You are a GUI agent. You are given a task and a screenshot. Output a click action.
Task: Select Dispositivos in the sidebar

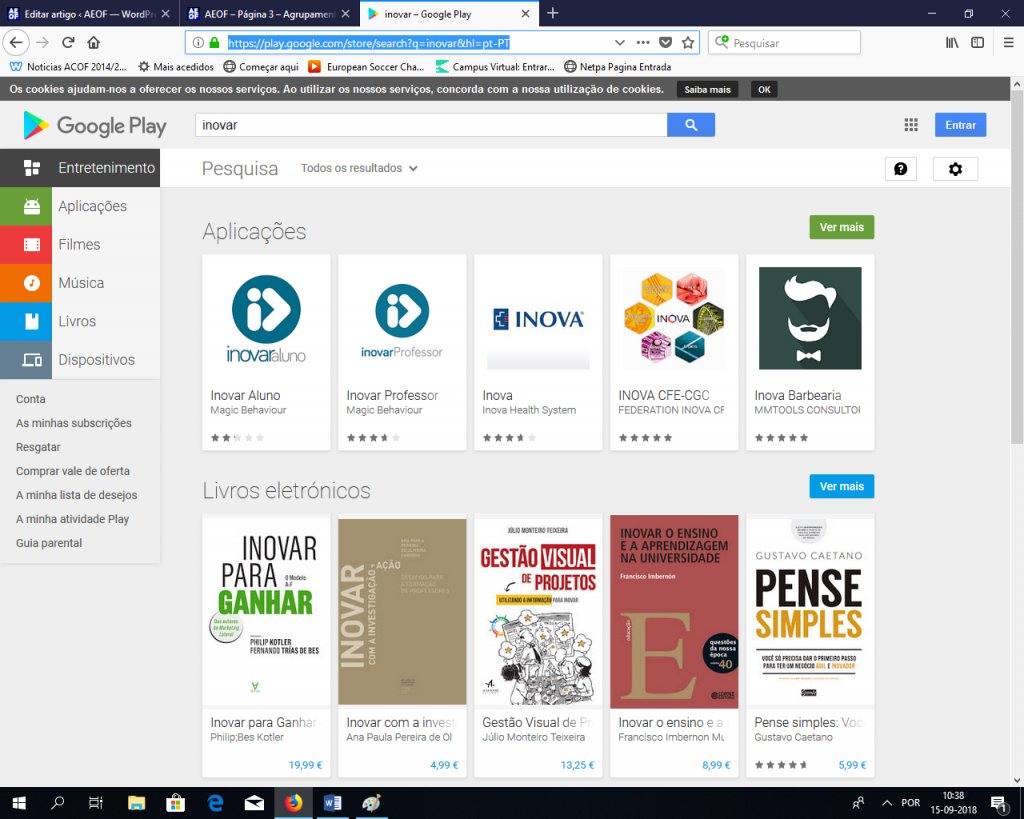point(80,360)
